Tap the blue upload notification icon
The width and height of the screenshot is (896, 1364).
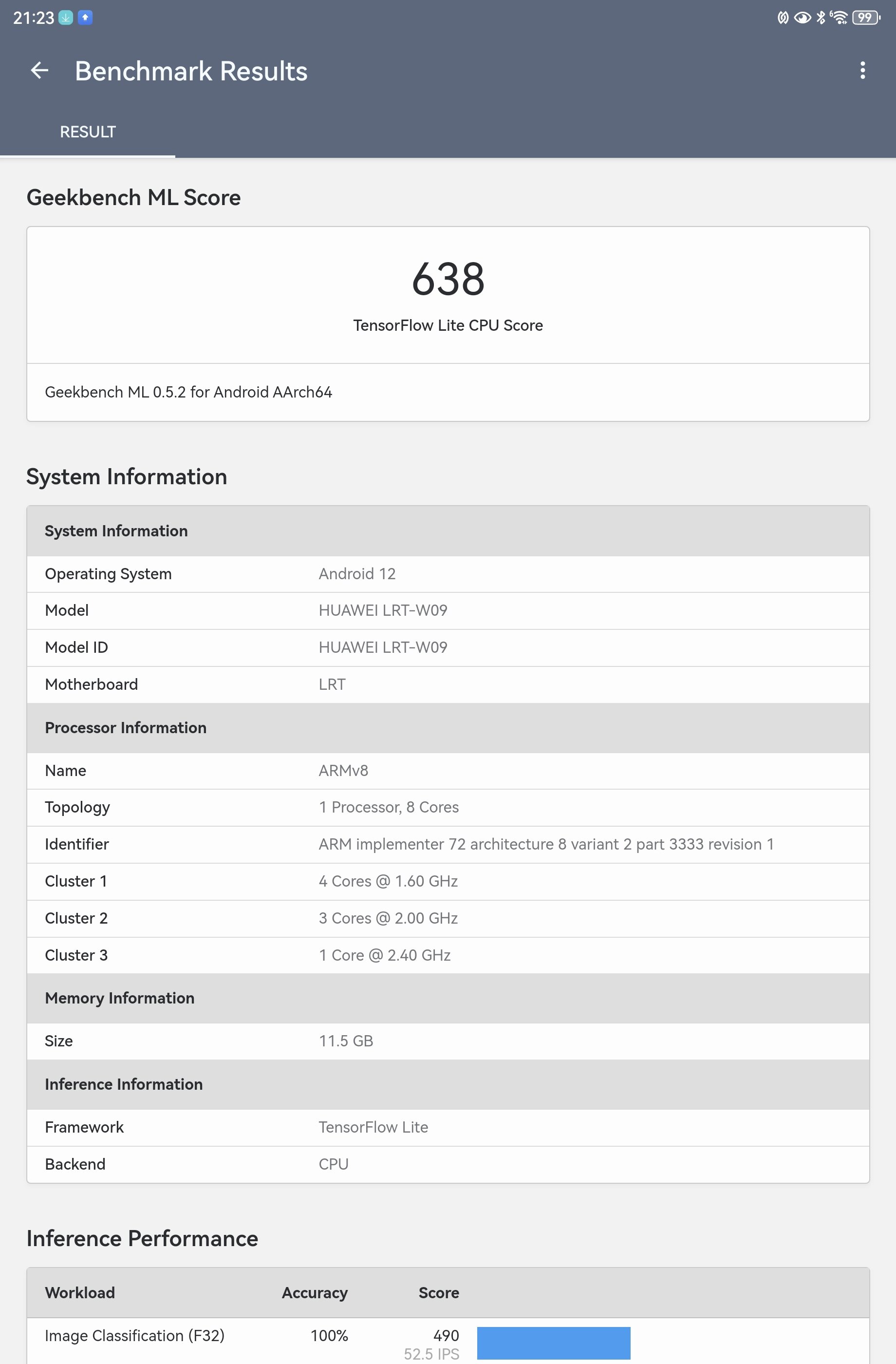pyautogui.click(x=85, y=18)
